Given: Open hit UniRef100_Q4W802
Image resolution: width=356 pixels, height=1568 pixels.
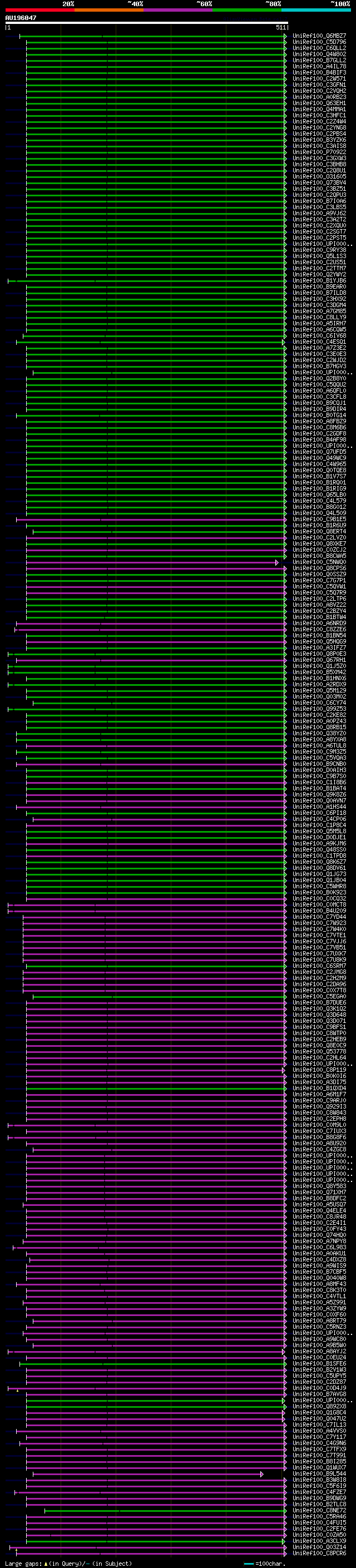Looking at the screenshot, I should point(319,54).
